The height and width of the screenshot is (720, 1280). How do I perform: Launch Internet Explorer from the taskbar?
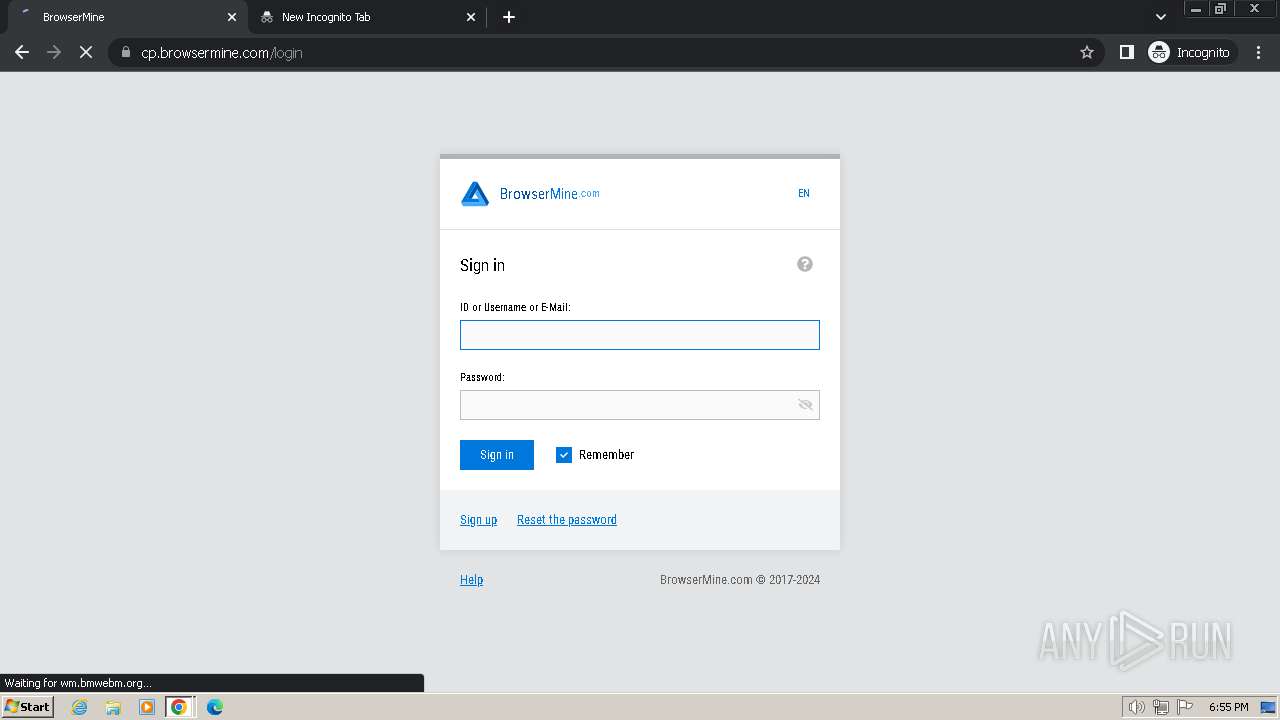tap(79, 707)
